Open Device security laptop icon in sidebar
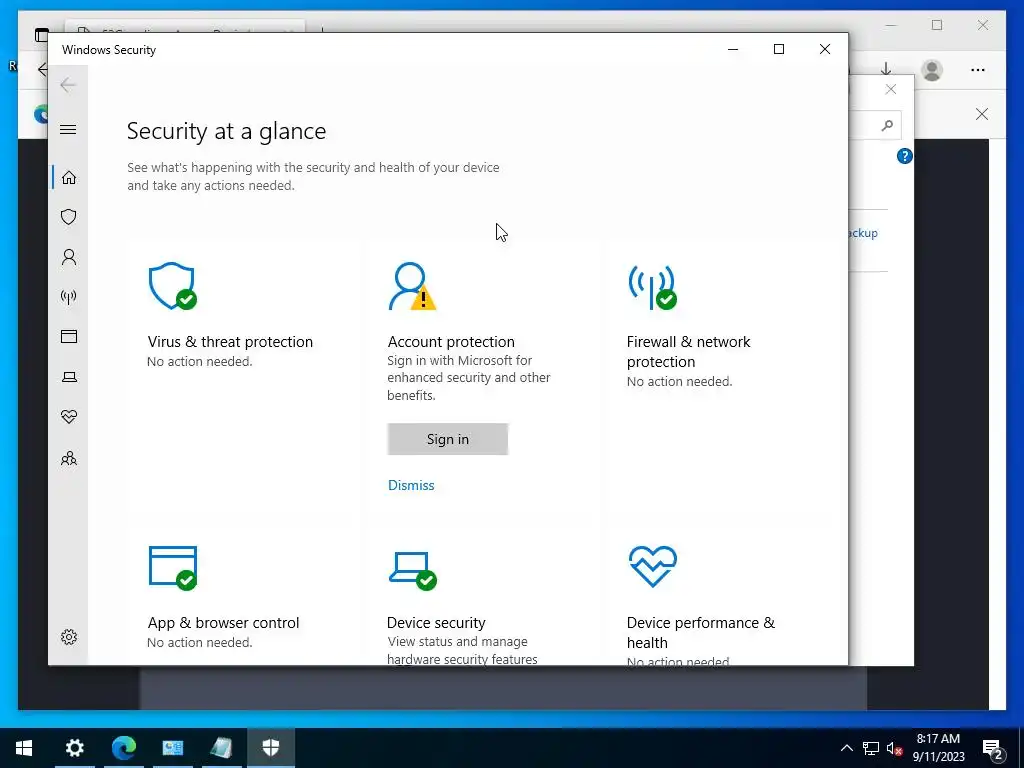 pyautogui.click(x=69, y=377)
